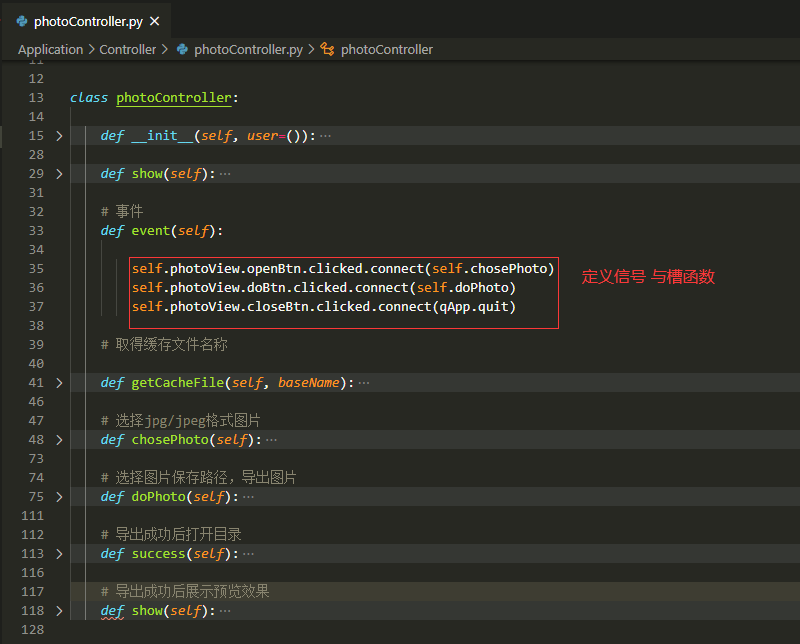Click the baseName parameter in getCacheFile

[x=309, y=383]
